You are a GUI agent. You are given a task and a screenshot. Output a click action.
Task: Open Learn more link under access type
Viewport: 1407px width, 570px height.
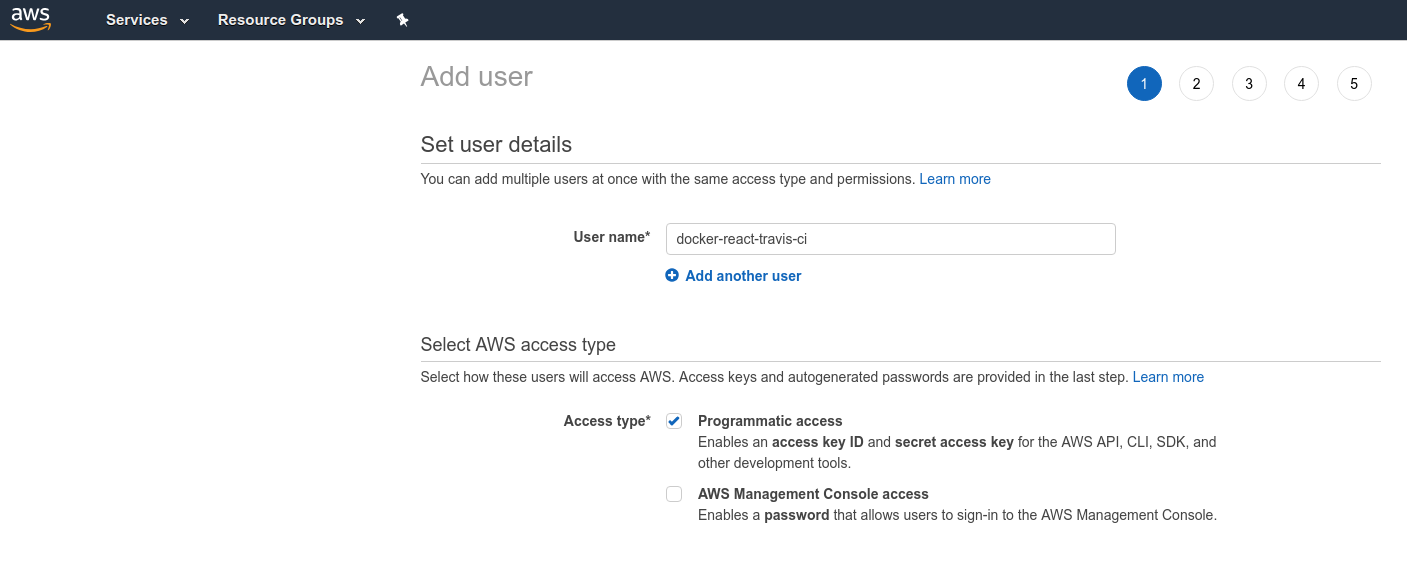coord(1168,377)
